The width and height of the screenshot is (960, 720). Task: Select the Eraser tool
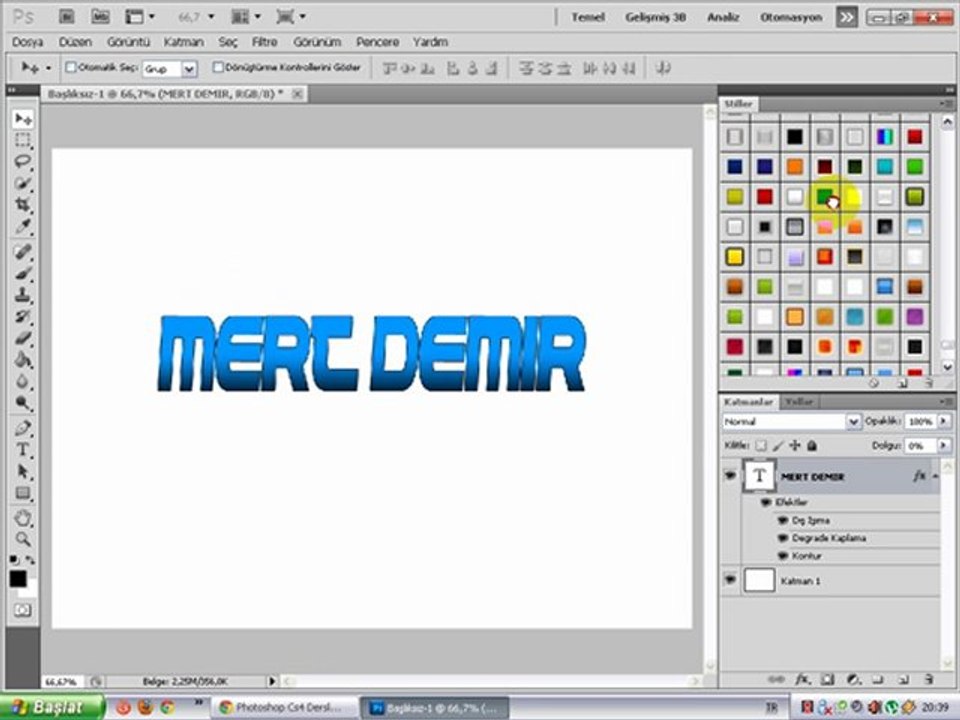coord(23,337)
